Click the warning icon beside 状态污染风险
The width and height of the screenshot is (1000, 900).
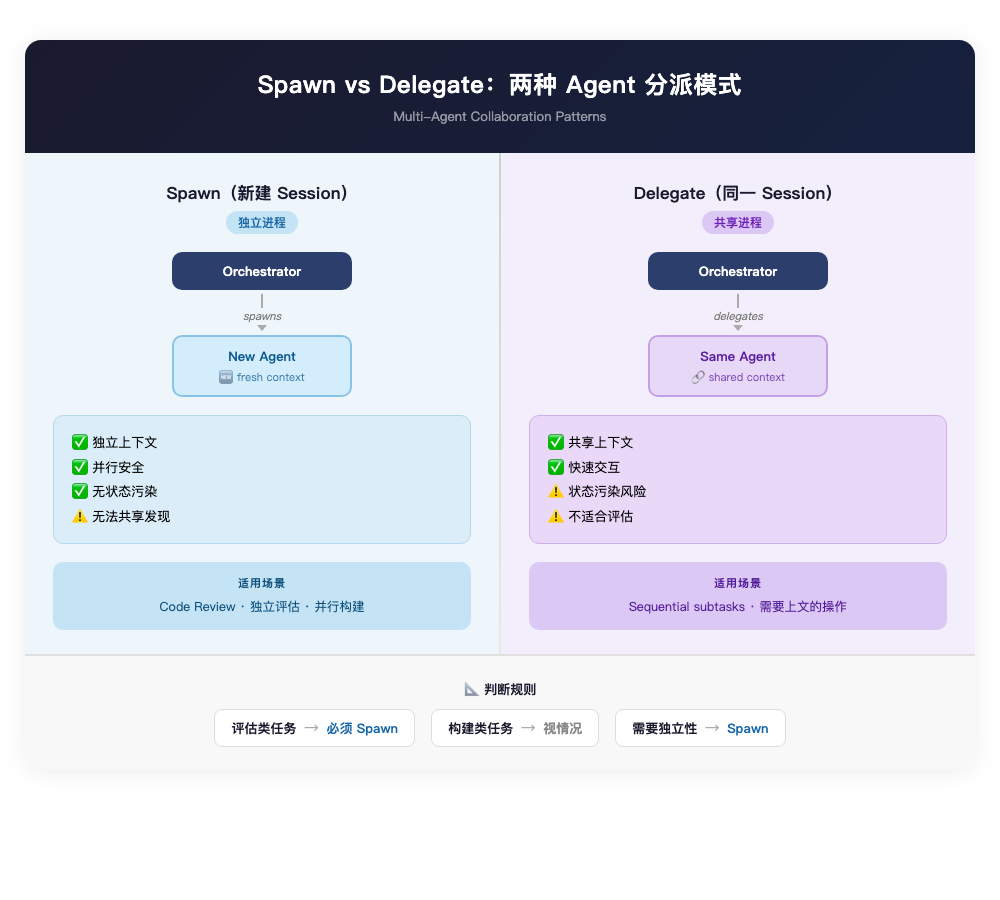(556, 492)
